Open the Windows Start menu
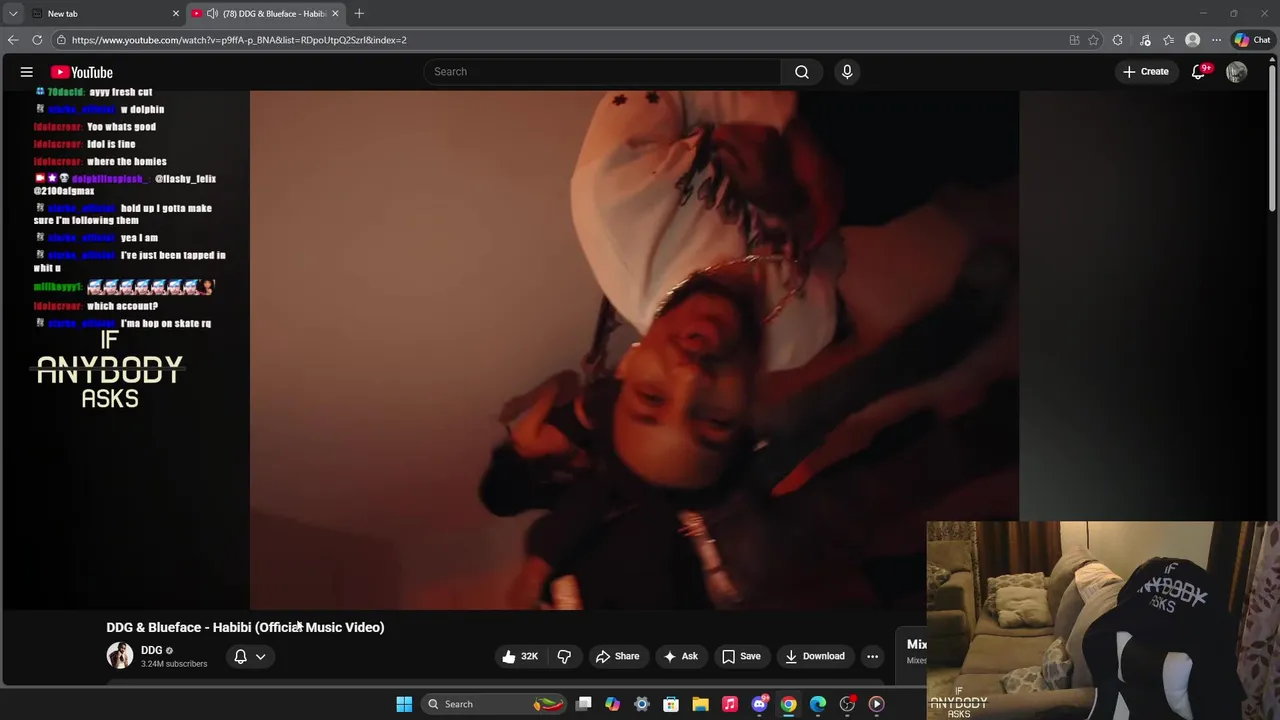Screen dimensions: 1280x720 pyautogui.click(x=404, y=704)
